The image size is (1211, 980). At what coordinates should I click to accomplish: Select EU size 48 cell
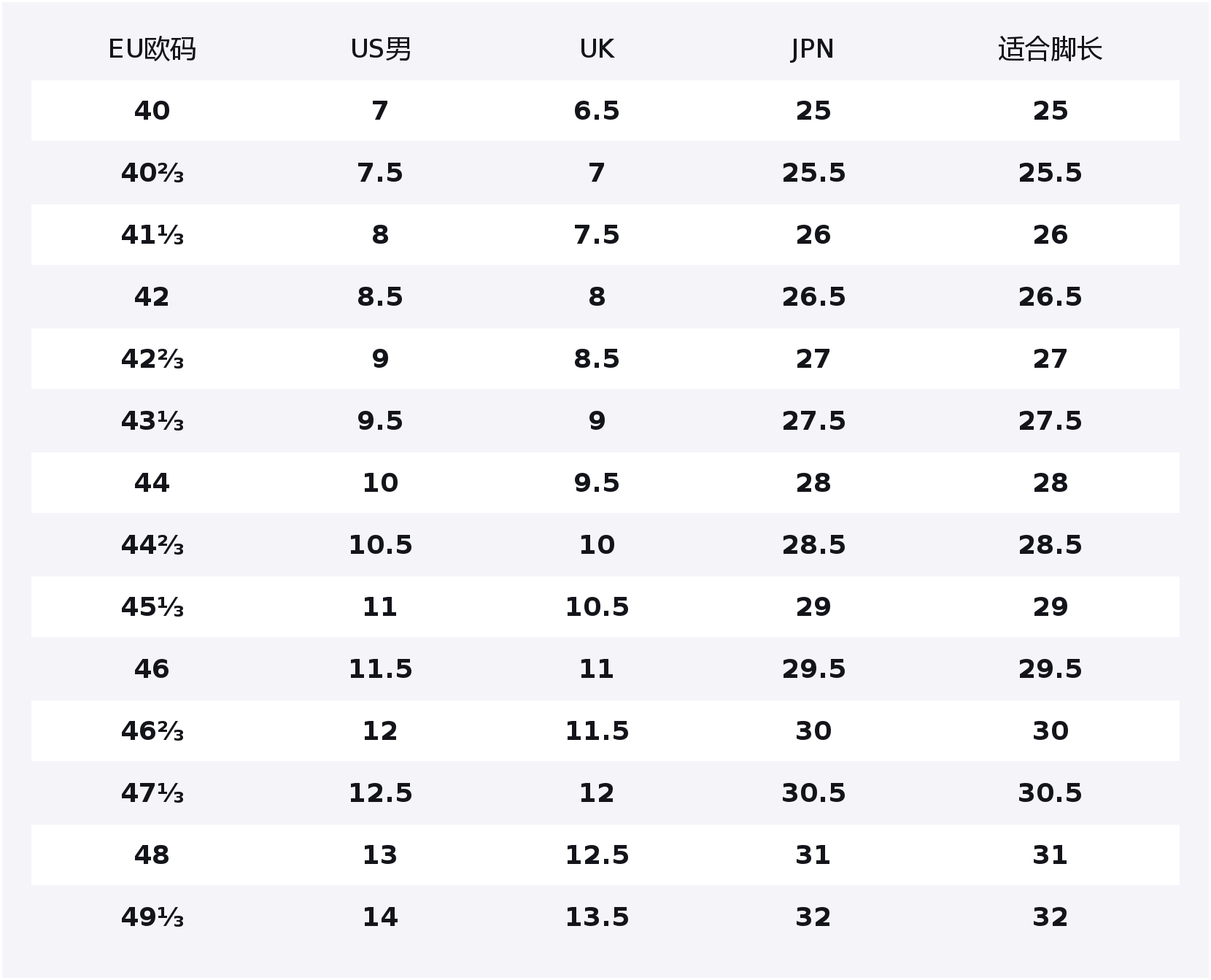coord(152,855)
